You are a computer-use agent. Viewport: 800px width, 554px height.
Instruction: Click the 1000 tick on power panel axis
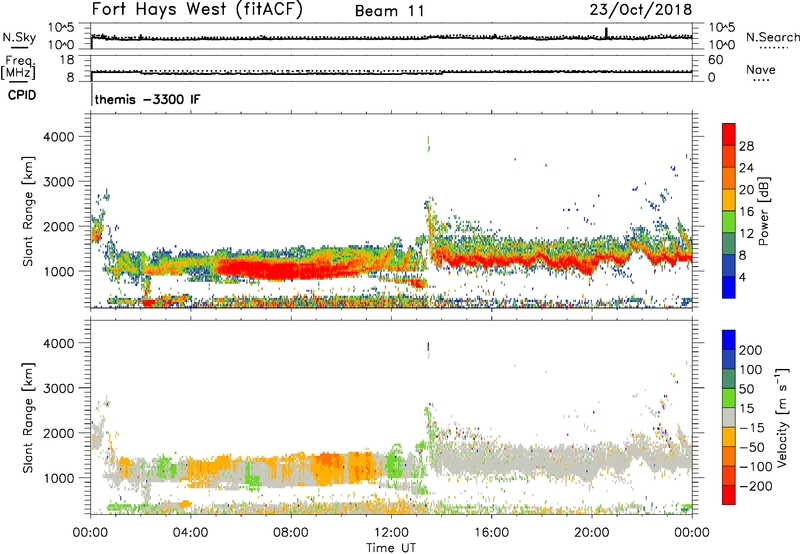pos(58,271)
